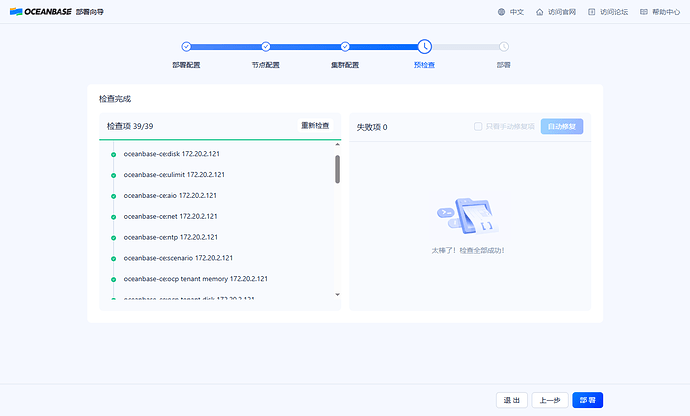Click the 集群配置 step checkmark circle
This screenshot has width=690, height=416.
[x=345, y=46]
